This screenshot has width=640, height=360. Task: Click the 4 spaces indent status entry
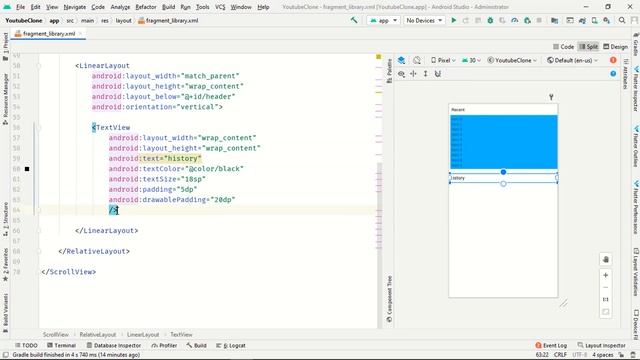click(603, 355)
